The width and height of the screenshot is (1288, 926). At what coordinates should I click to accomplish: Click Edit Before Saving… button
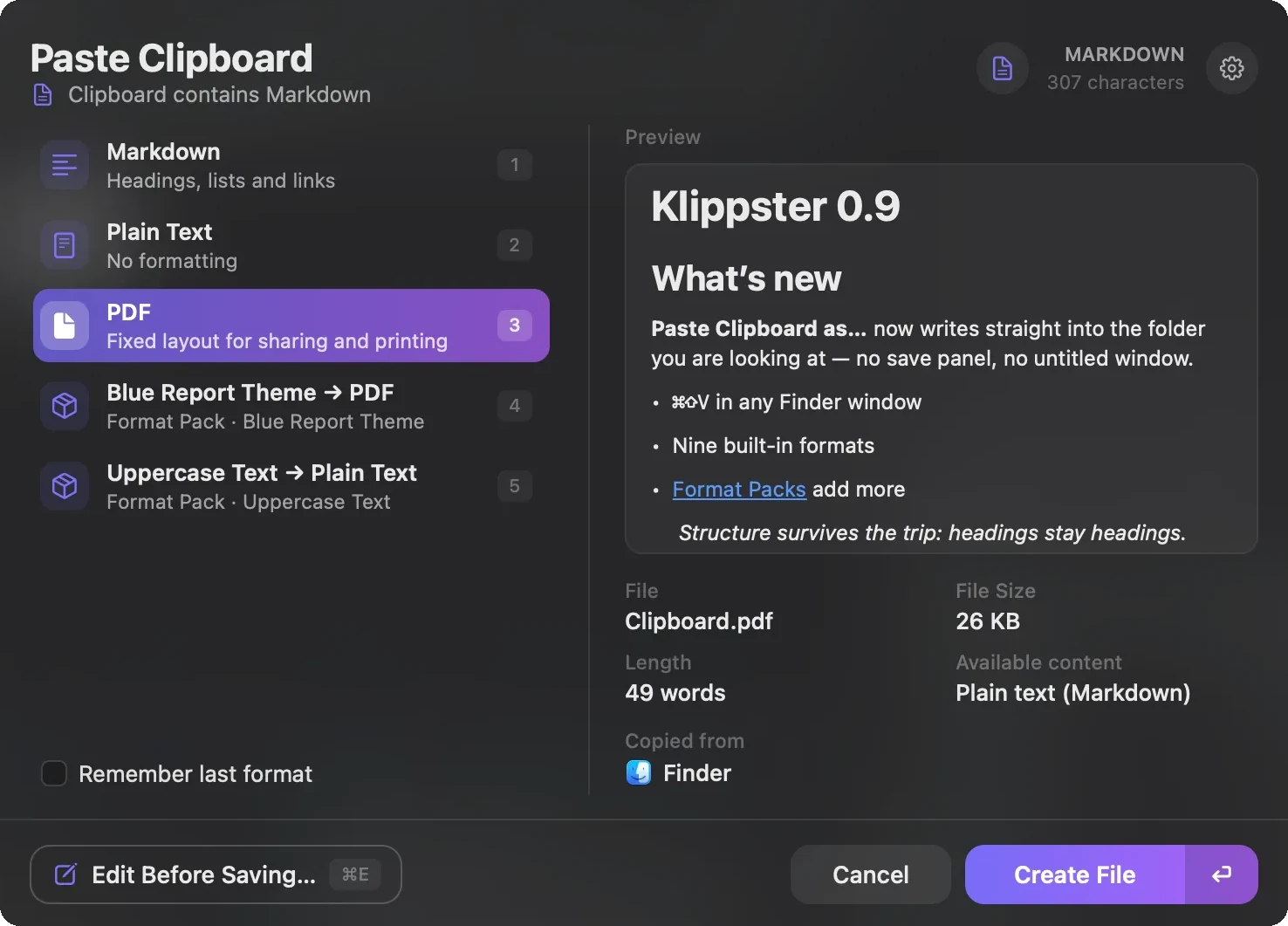point(216,875)
